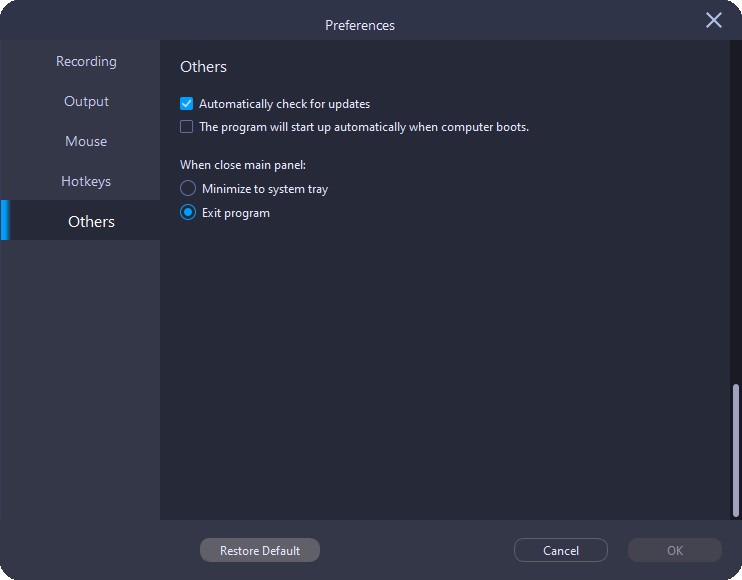Confirm settings with the OK button
The image size is (742, 580).
[675, 550]
